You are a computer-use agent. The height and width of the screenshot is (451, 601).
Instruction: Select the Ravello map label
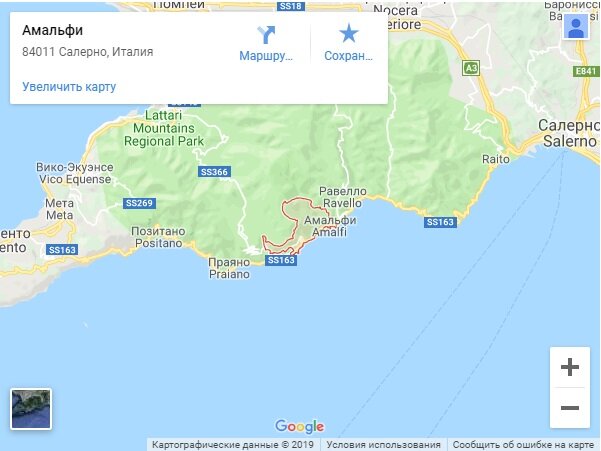(342, 203)
